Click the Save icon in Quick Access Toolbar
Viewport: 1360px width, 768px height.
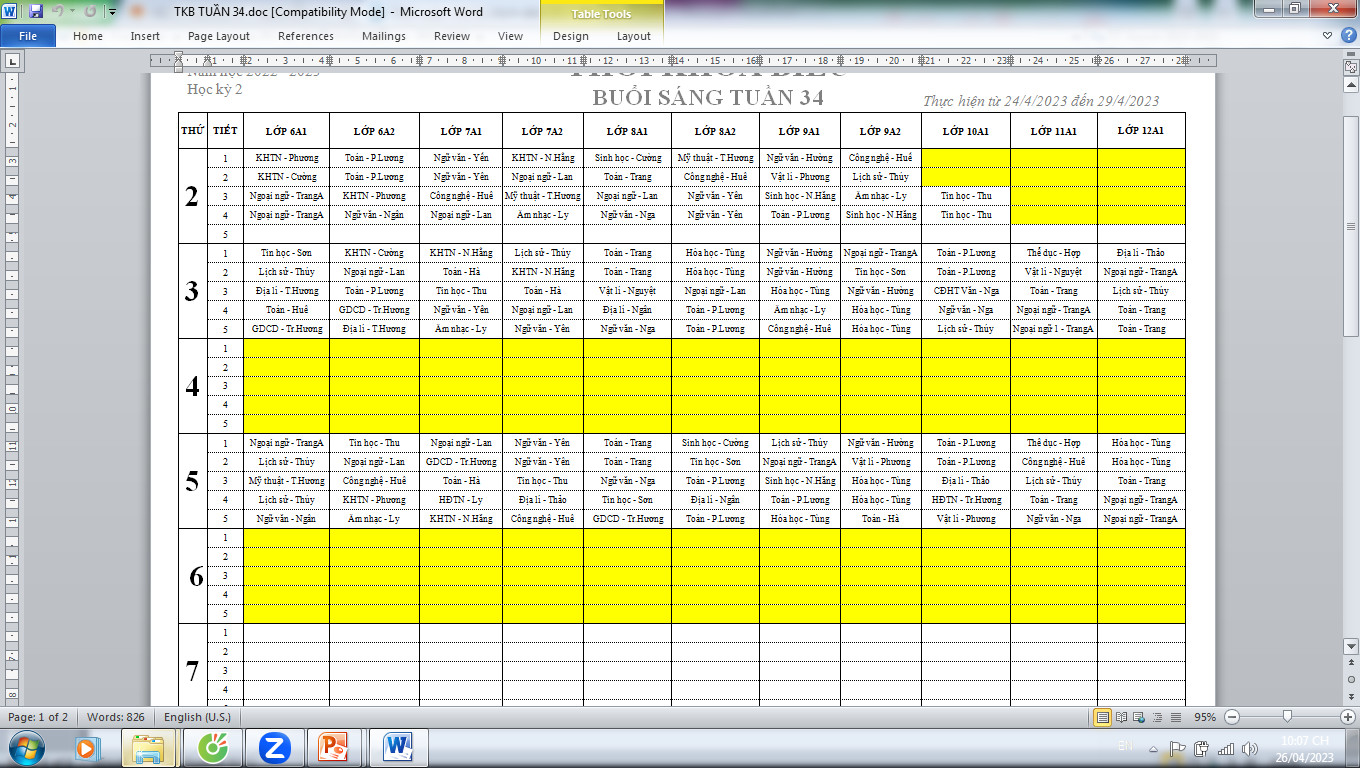click(36, 12)
